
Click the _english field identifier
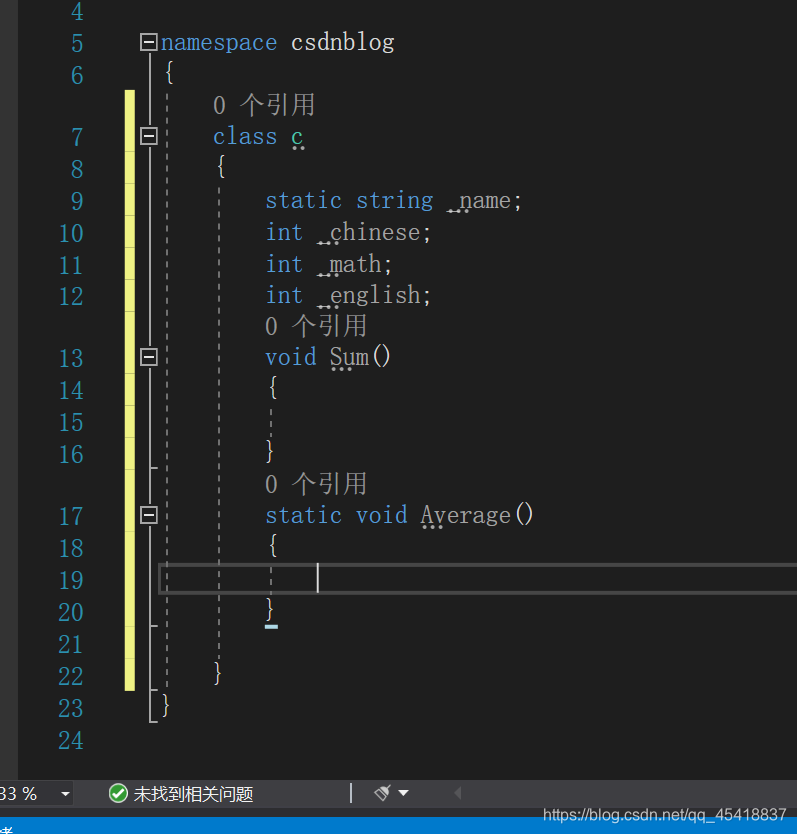tap(368, 295)
